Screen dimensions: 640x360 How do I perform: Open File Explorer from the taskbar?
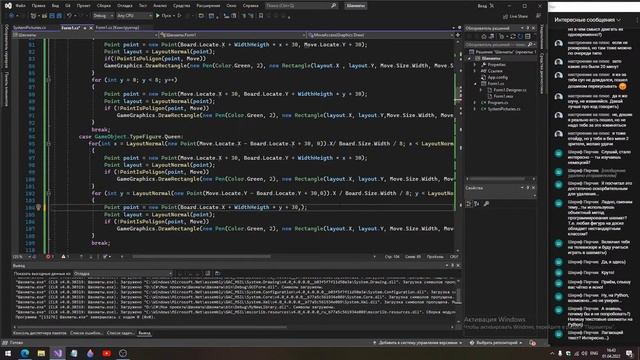click(41, 353)
